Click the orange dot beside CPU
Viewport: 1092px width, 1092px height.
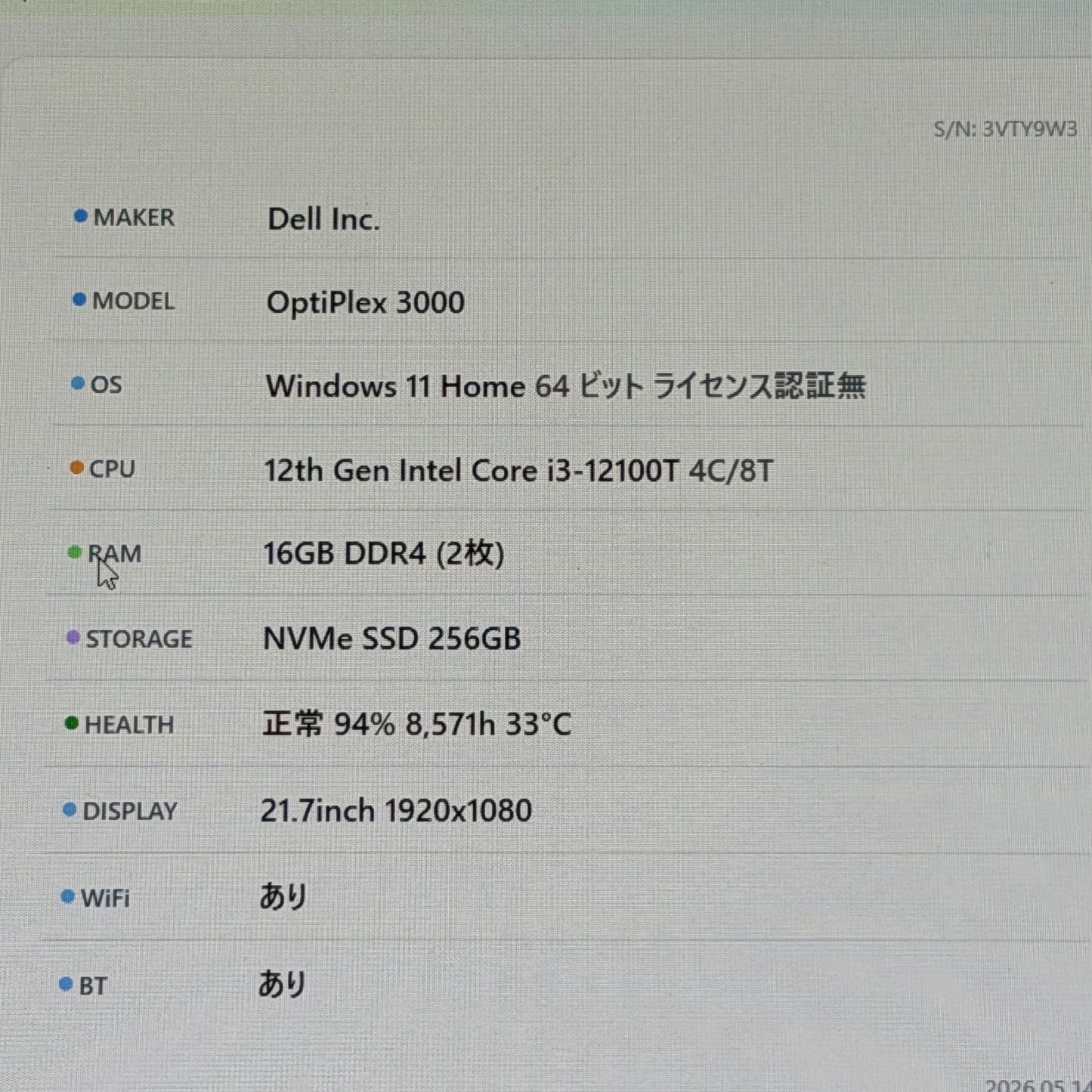click(76, 468)
